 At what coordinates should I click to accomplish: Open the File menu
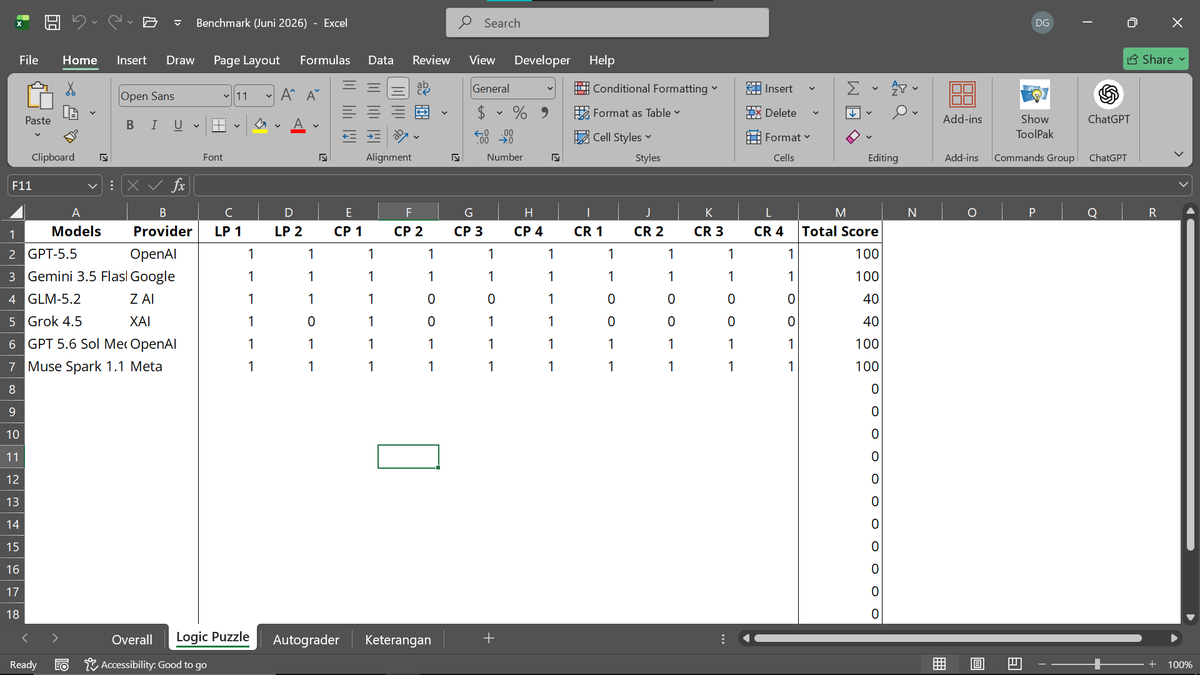[29, 60]
